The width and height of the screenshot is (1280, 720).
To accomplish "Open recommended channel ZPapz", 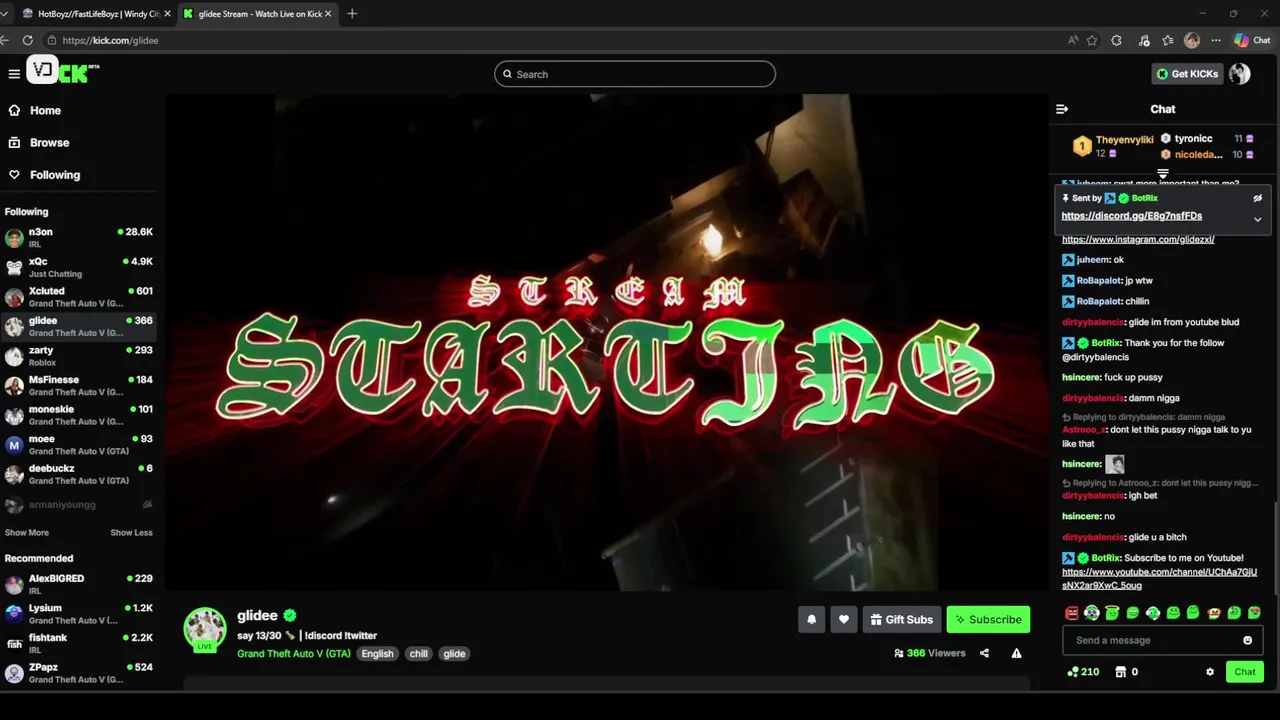I will [79, 673].
